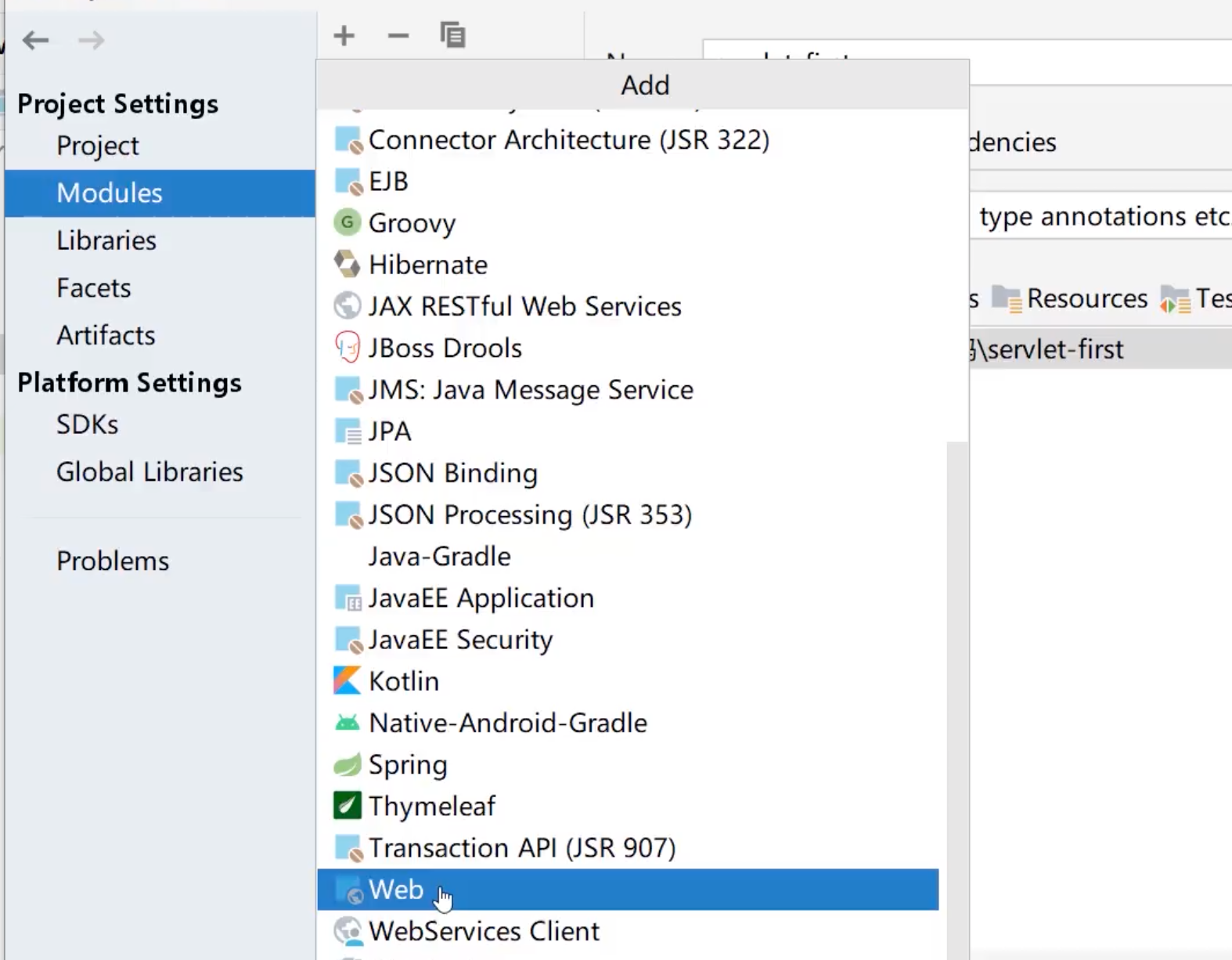Select the Groovy icon in list
Viewport: 1232px width, 960px height.
[347, 223]
